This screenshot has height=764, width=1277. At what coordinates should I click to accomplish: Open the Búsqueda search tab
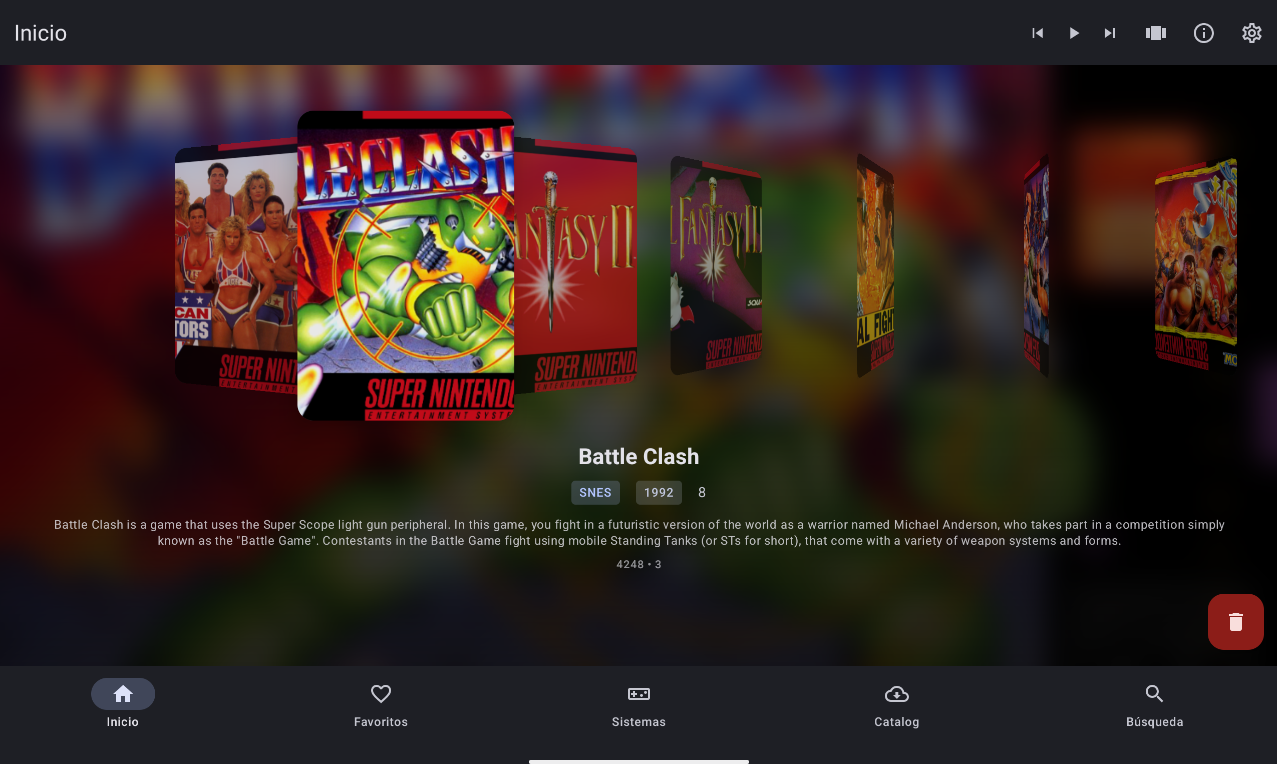click(1155, 705)
